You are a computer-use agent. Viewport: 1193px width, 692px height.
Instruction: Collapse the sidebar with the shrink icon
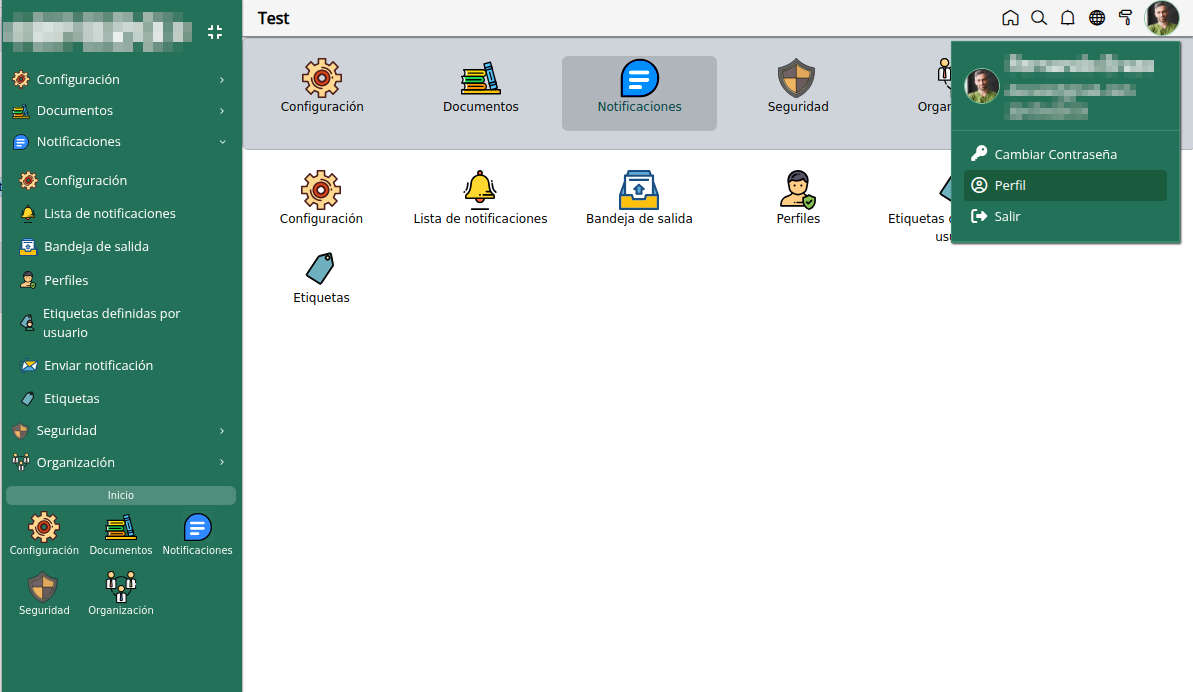[x=215, y=32]
